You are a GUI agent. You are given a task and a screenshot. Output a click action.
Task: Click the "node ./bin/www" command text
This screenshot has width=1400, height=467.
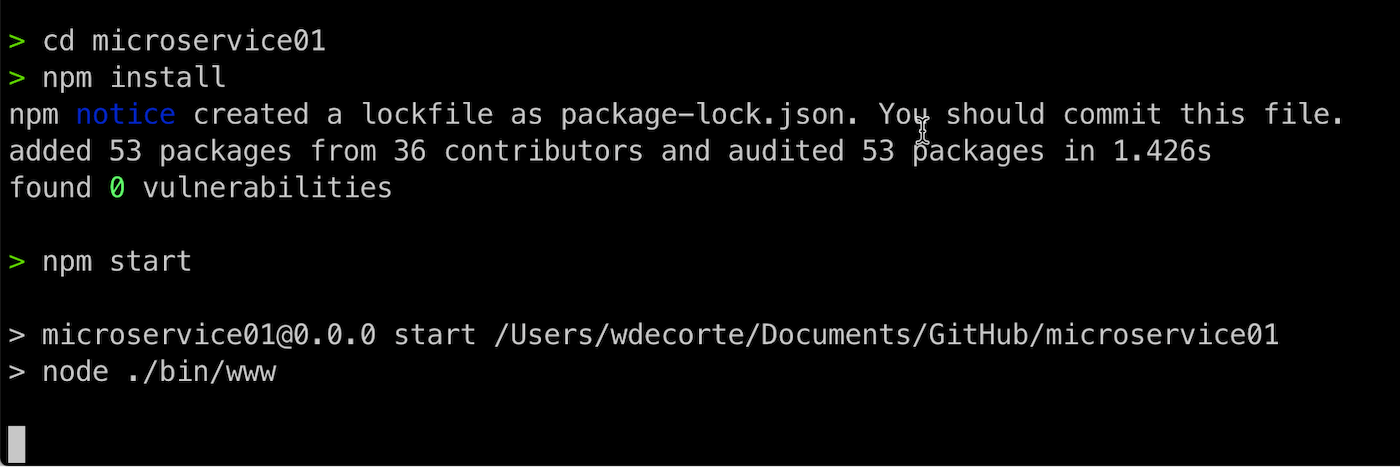tap(159, 372)
